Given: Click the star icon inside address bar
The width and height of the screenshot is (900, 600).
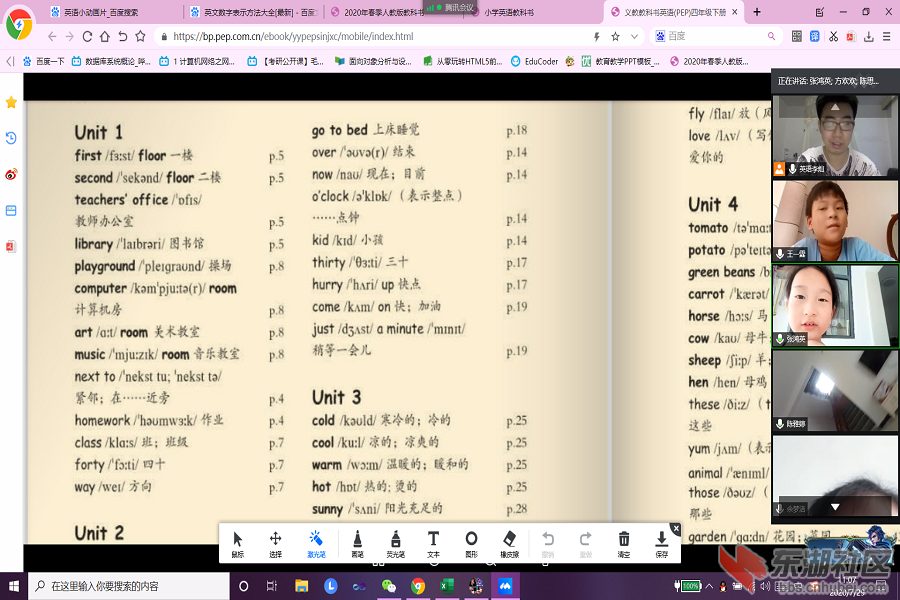Looking at the screenshot, I should click(615, 36).
